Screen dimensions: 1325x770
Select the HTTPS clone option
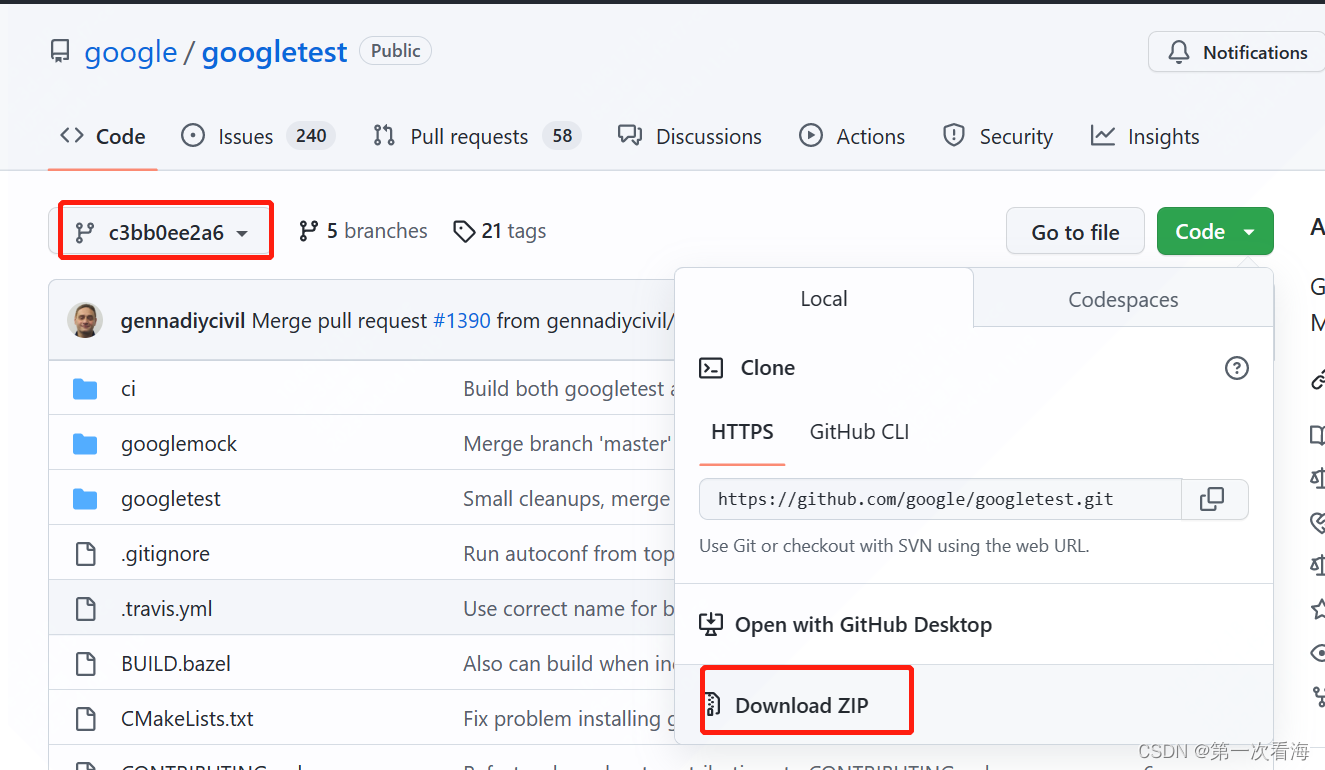[742, 432]
